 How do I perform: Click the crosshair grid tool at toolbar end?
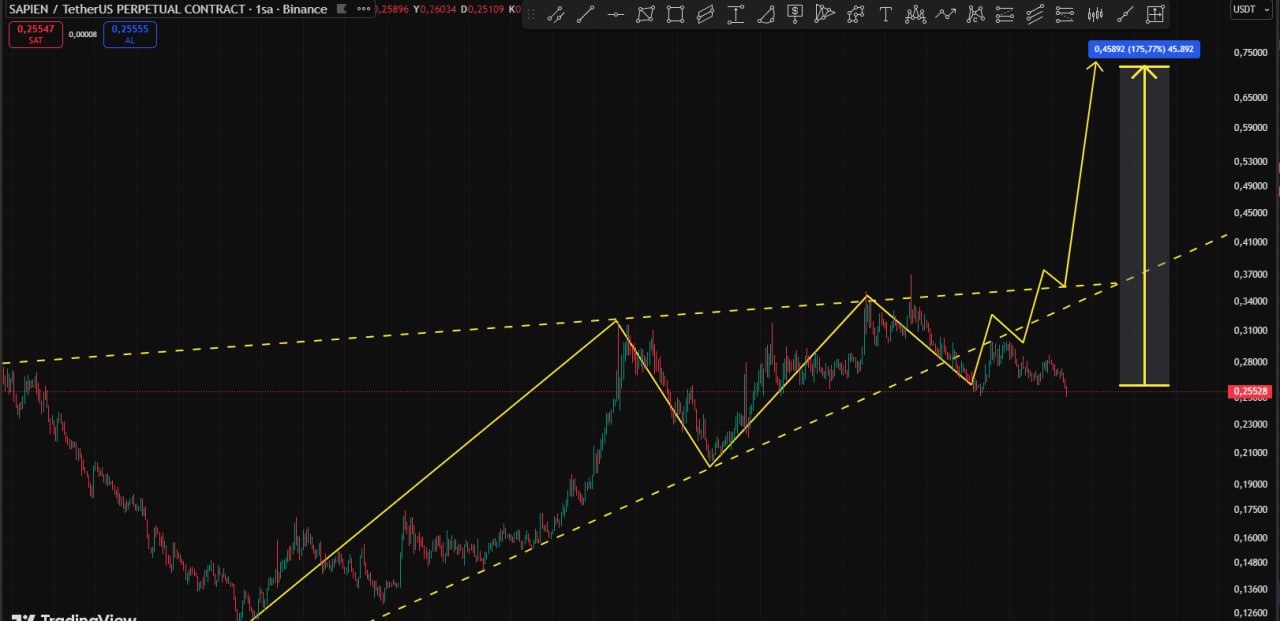(x=1155, y=14)
